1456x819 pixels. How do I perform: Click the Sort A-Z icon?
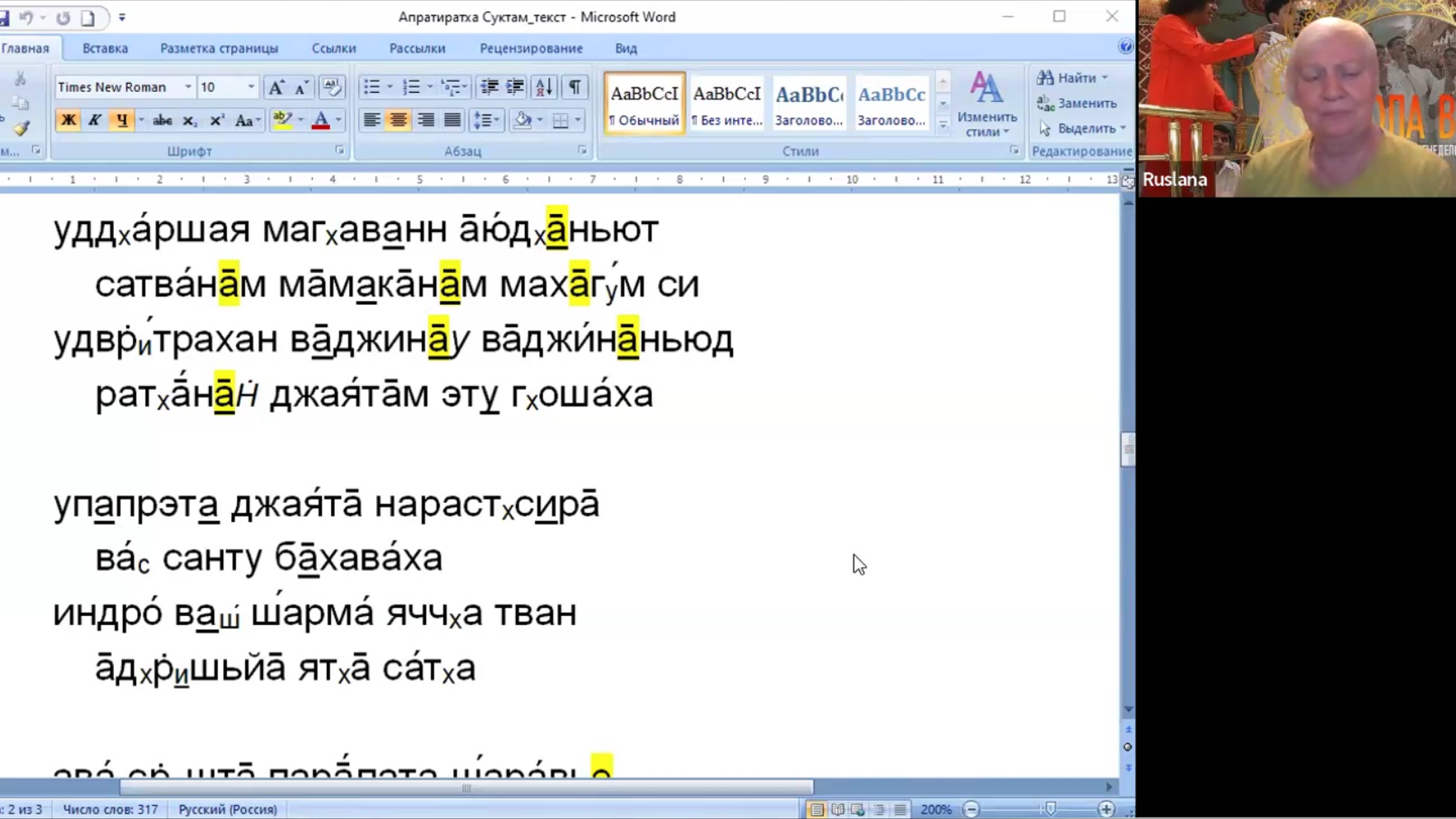coord(544,87)
